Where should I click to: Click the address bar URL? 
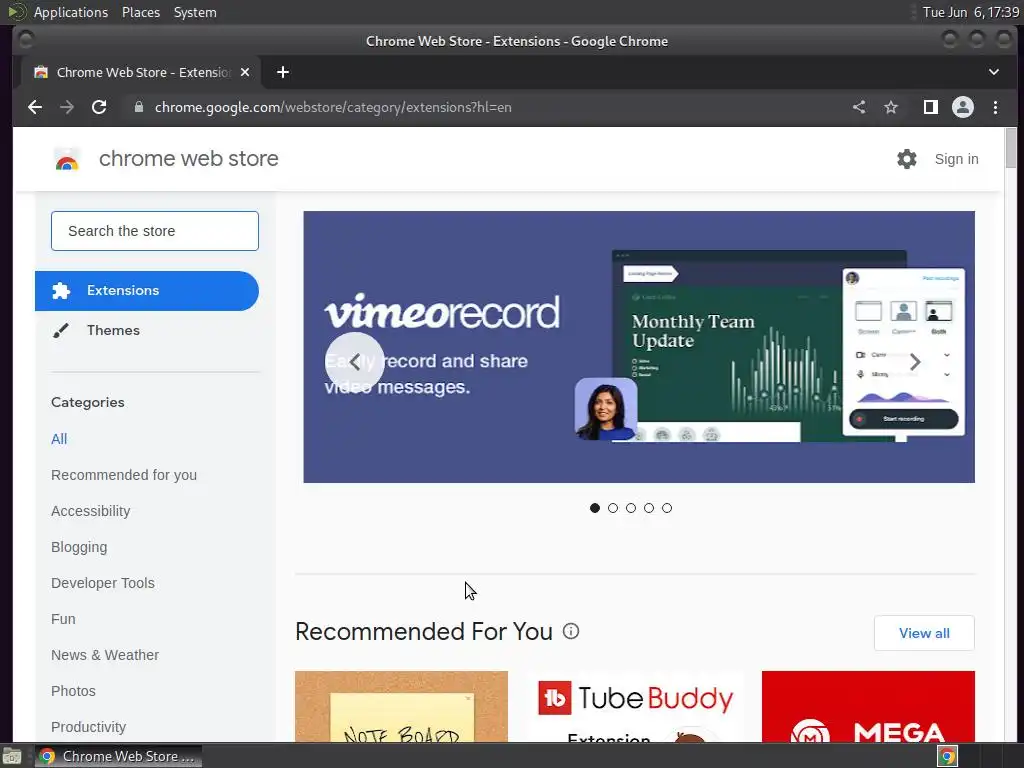coord(333,107)
